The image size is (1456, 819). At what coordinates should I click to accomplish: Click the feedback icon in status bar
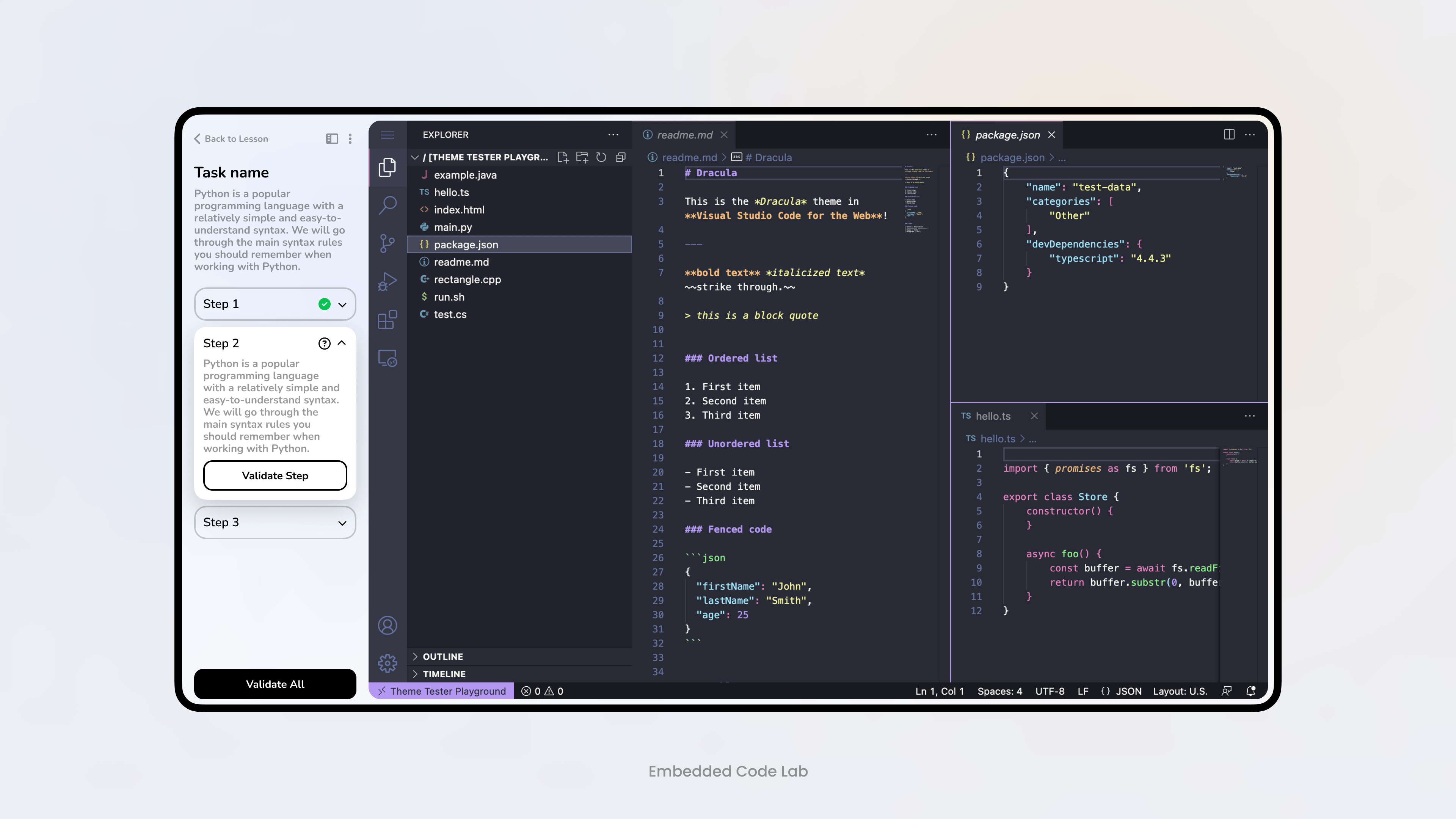(1227, 691)
